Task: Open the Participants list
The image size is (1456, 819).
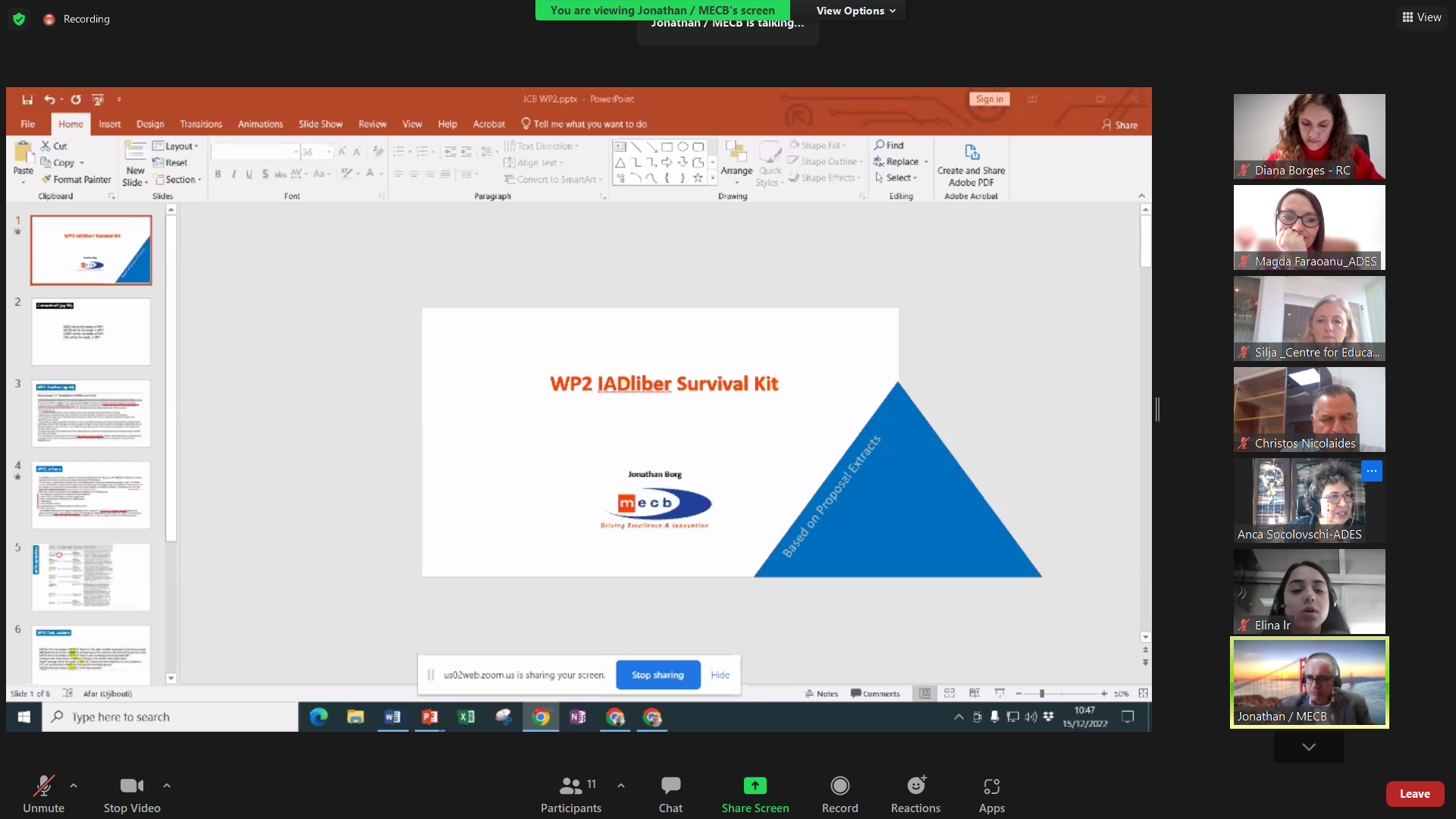Action: coord(570,793)
